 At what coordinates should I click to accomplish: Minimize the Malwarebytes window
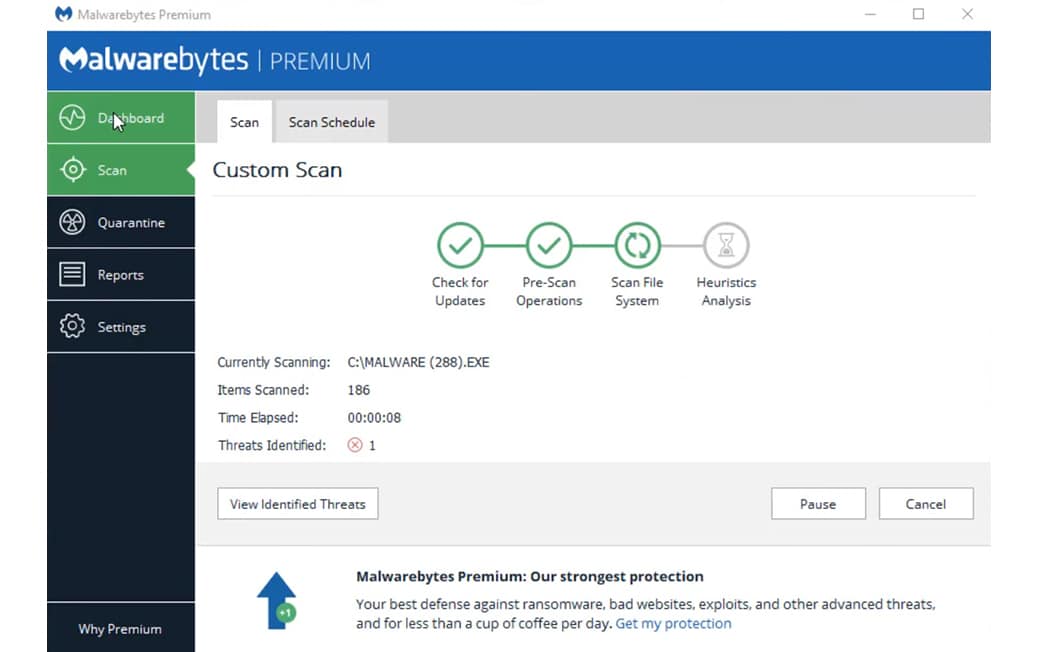(x=871, y=14)
